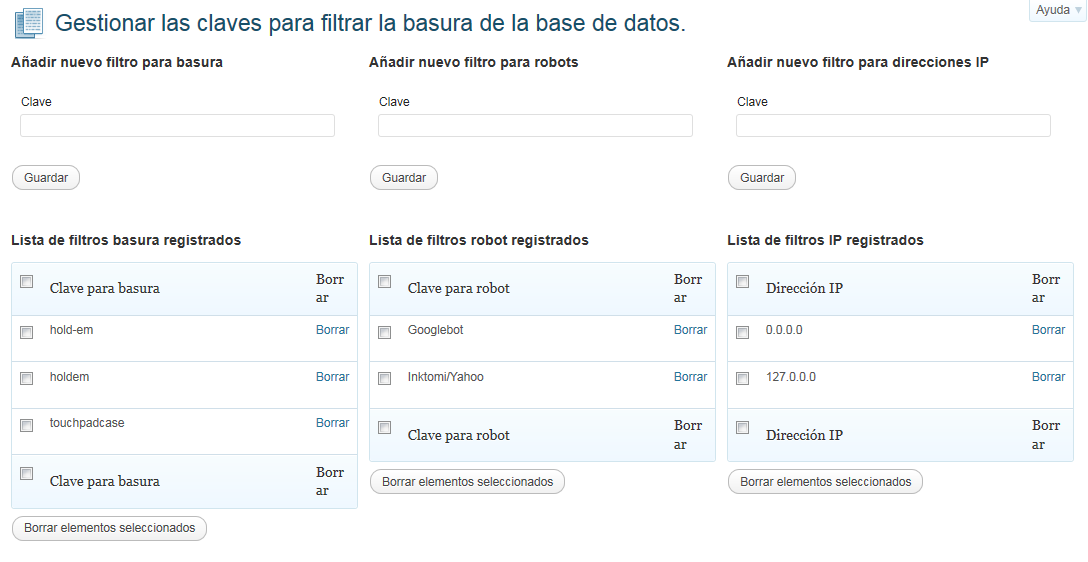Click Borrar link for 0.0.0.0

point(1048,330)
